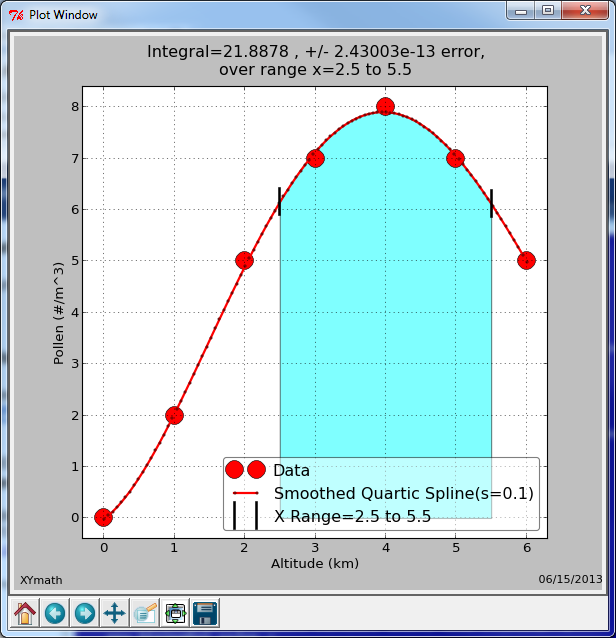Activate the Pan axes tool
This screenshot has height=638, width=616.
click(x=115, y=612)
